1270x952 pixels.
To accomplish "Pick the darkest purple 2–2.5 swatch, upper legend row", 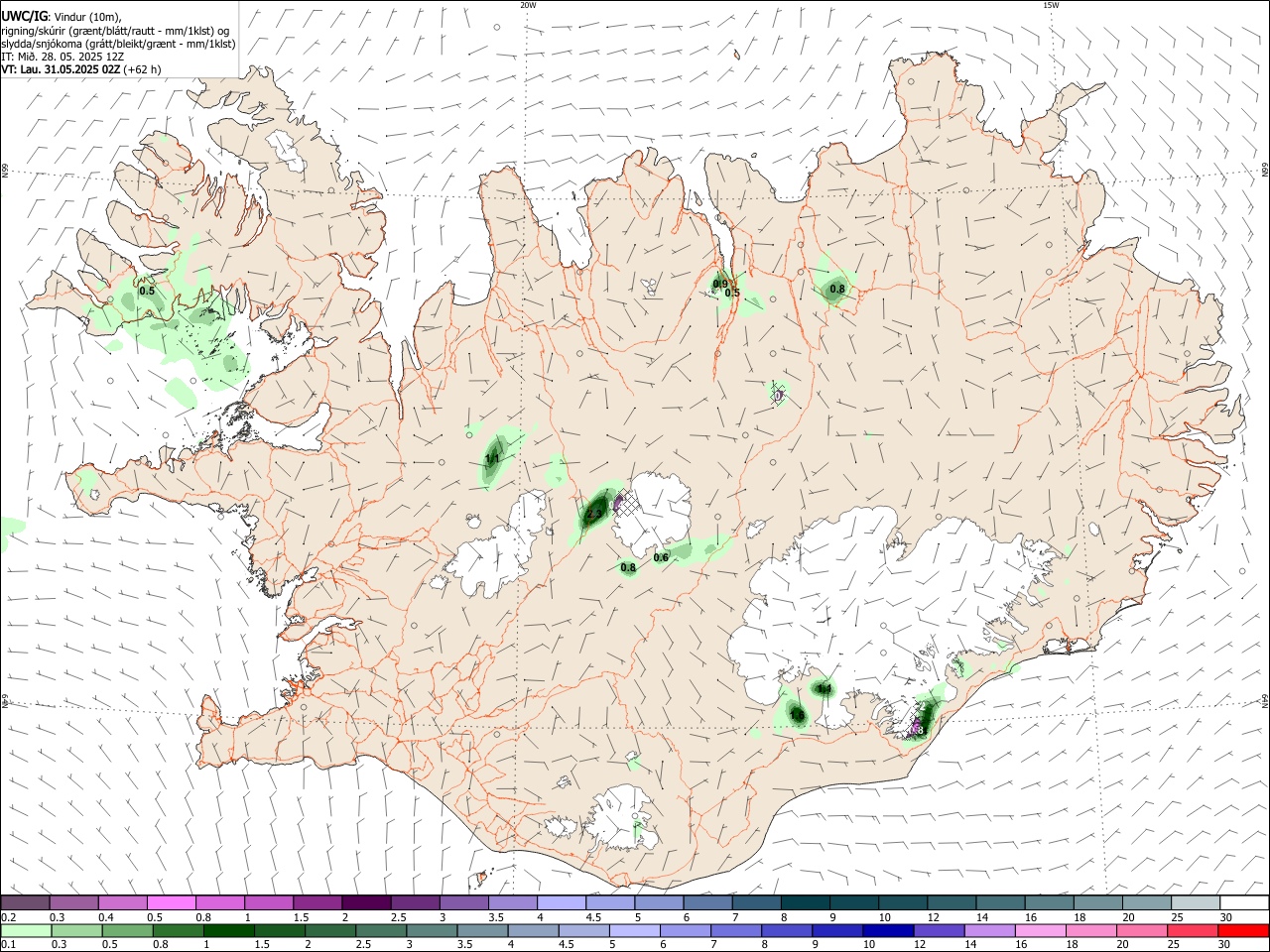I will tap(365, 902).
